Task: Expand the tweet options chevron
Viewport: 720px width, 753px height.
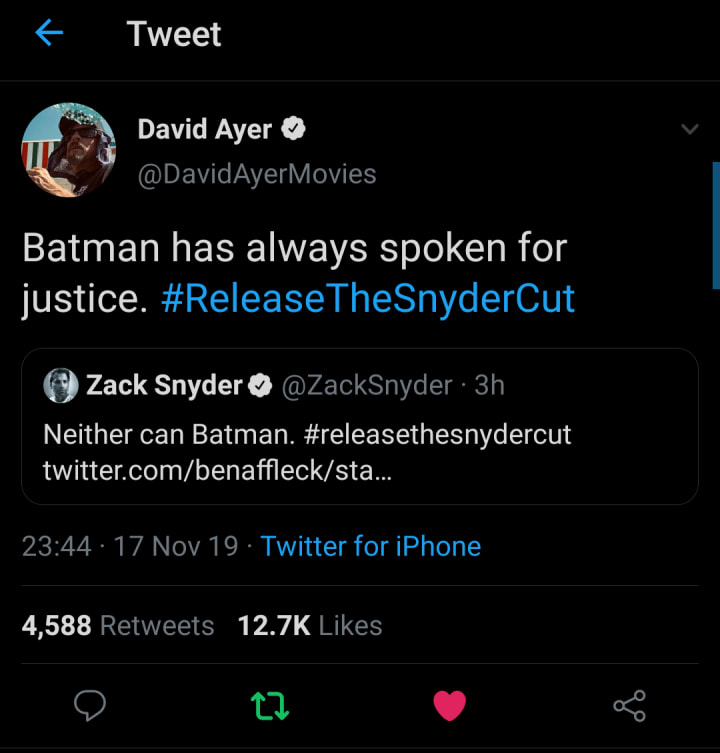Action: click(689, 130)
